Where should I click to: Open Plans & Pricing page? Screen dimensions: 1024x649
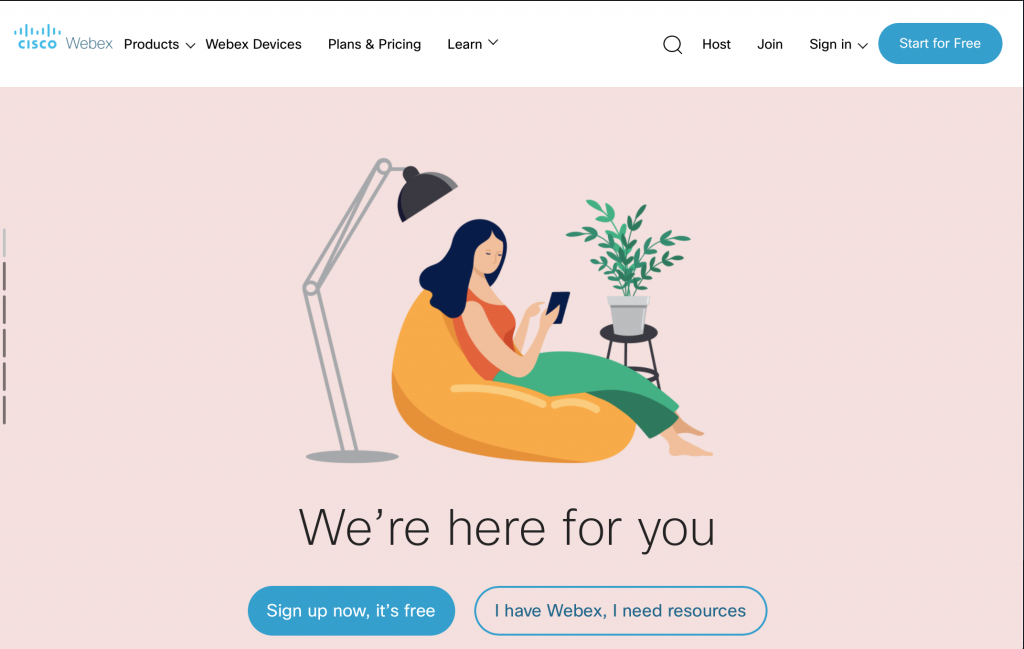coord(374,44)
